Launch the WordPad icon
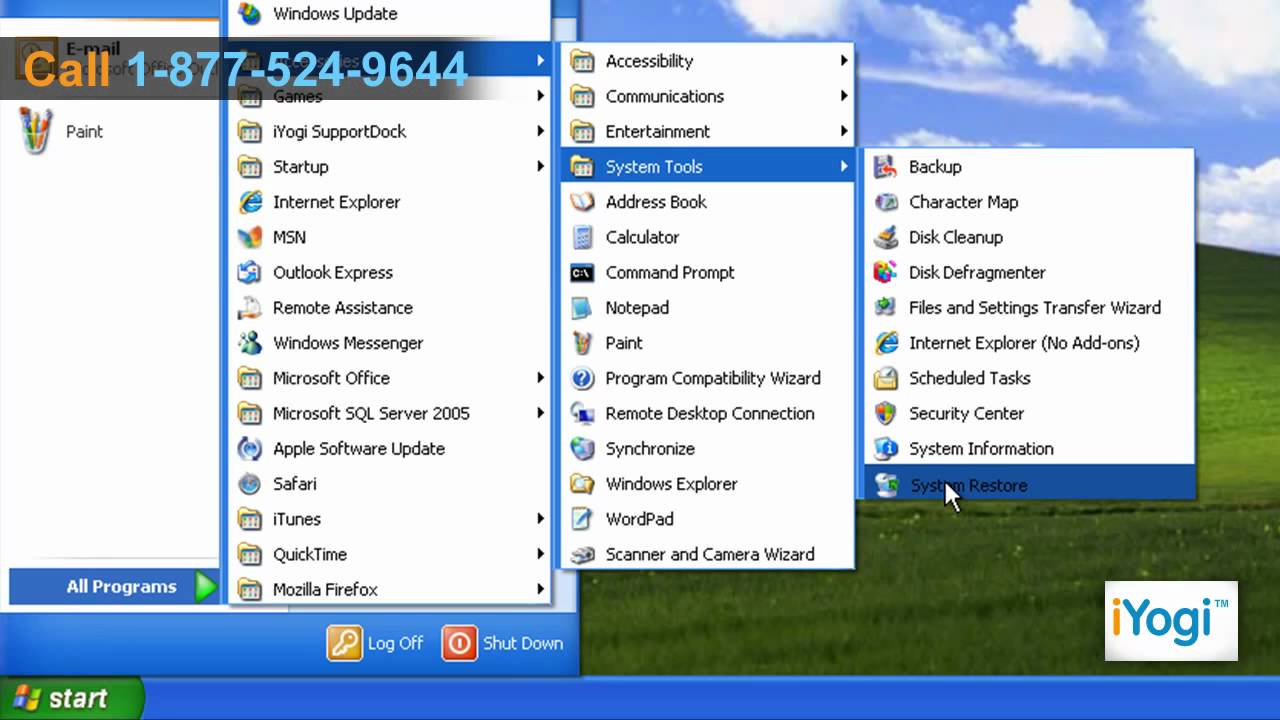The image size is (1280, 720). point(582,519)
